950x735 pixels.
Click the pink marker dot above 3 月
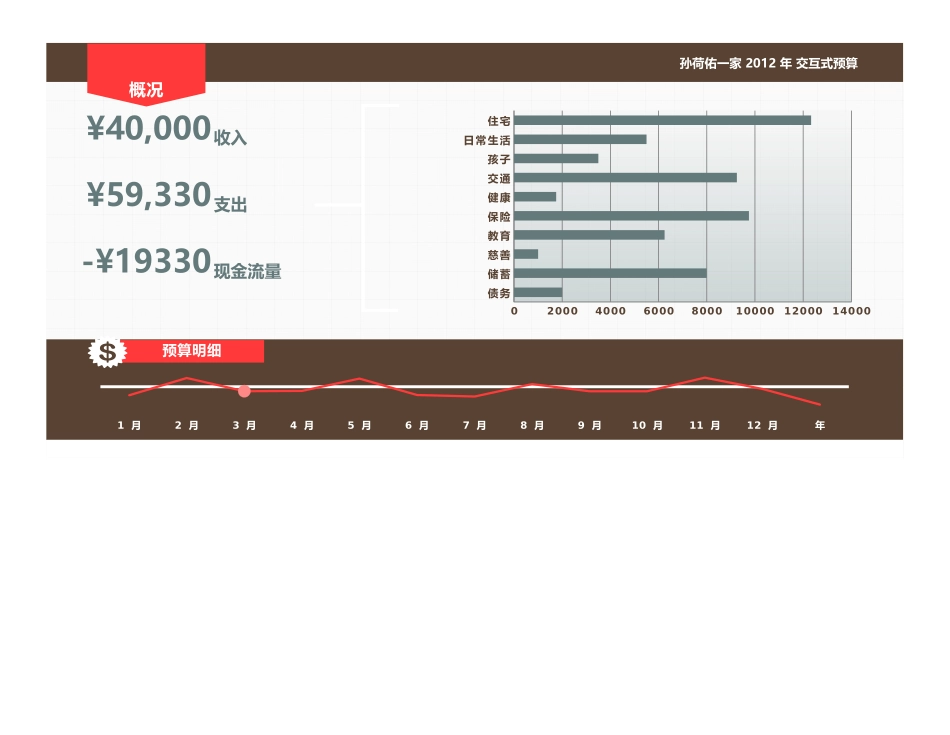[244, 391]
